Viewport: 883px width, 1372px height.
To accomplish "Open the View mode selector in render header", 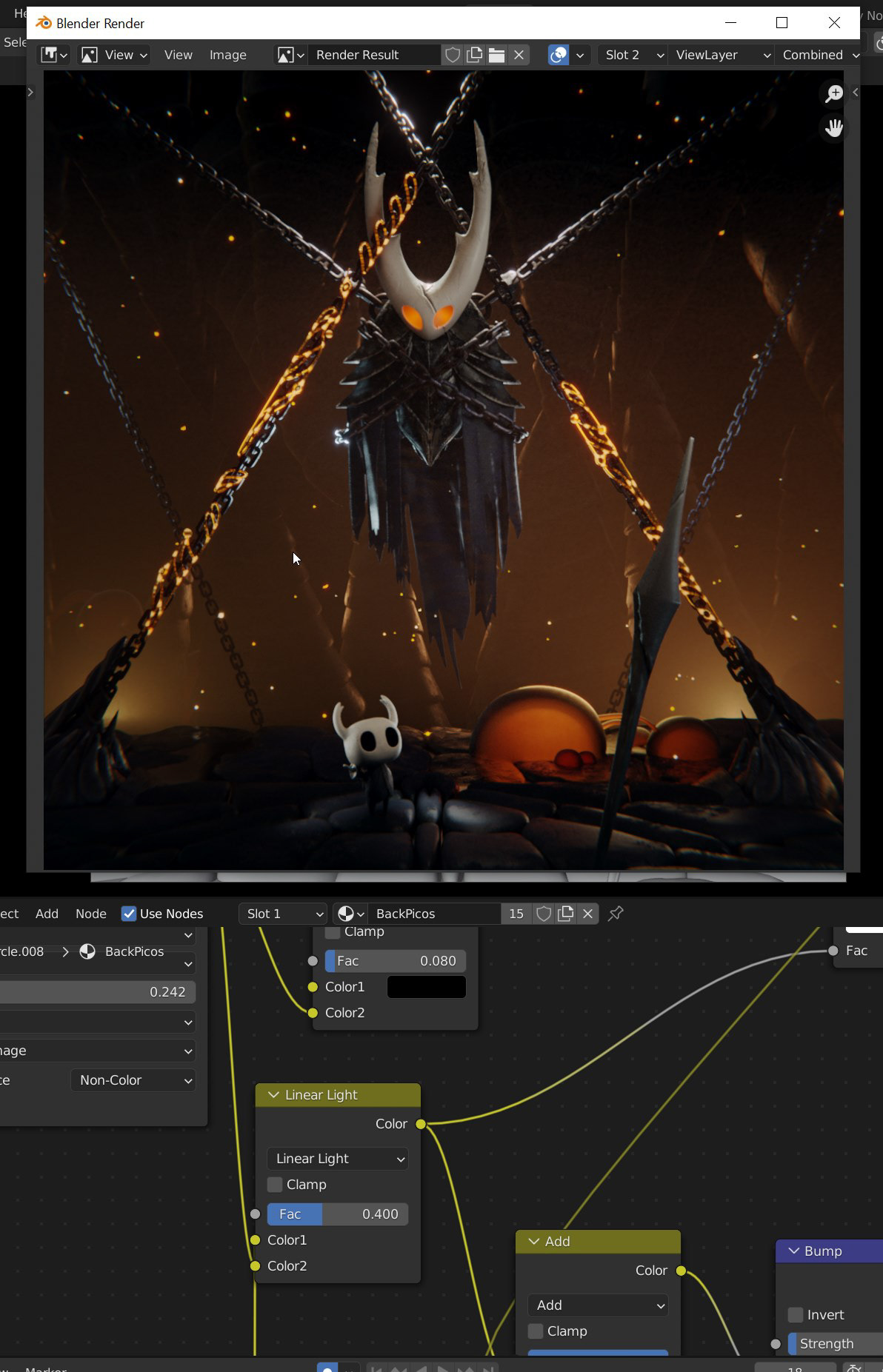I will tap(114, 55).
